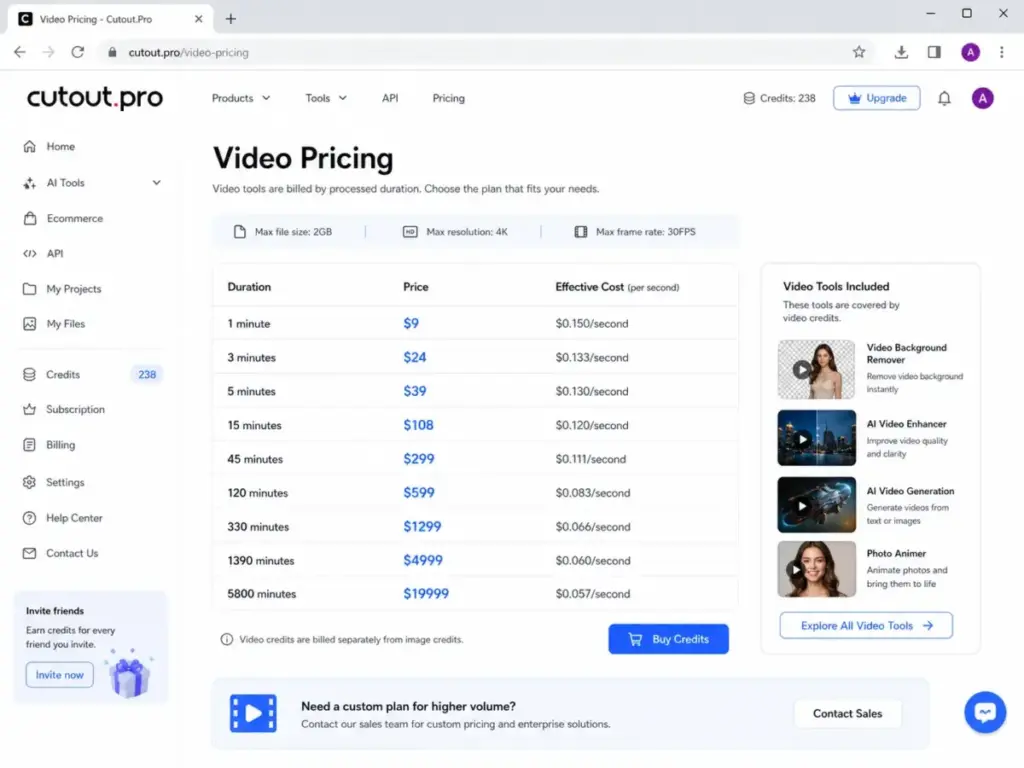Open Subscription crown icon in sidebar
The height and width of the screenshot is (768, 1024).
tap(29, 409)
